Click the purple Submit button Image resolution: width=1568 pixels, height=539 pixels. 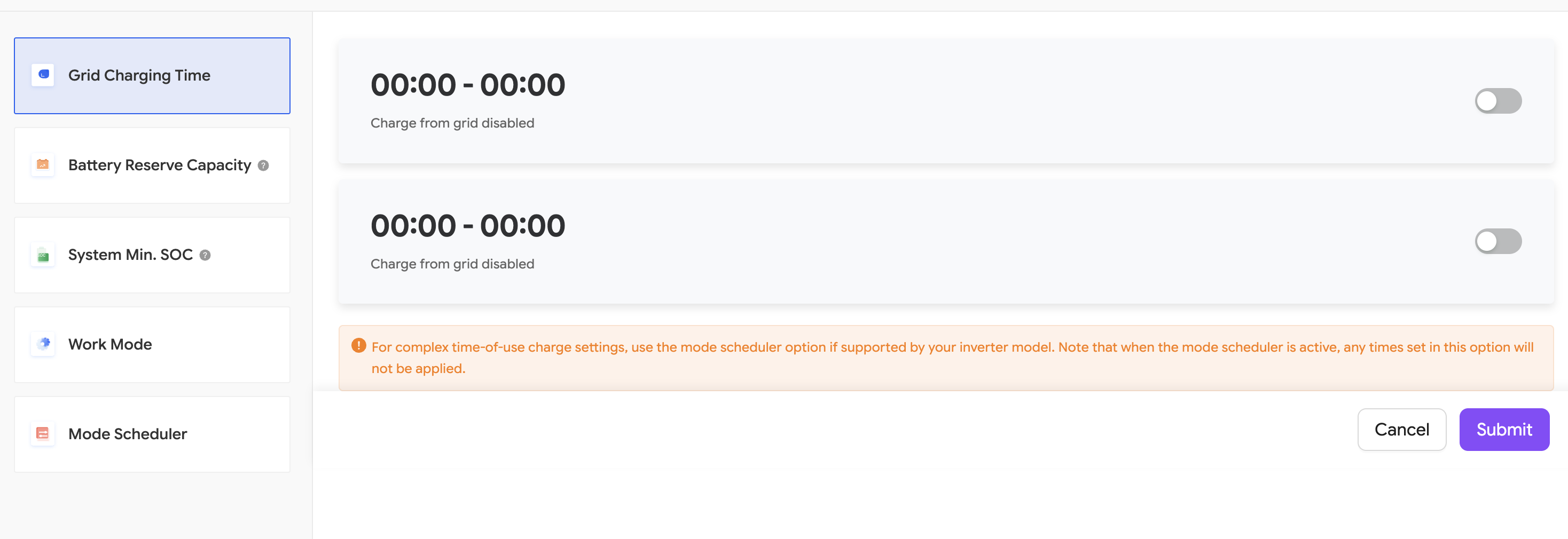click(x=1504, y=430)
